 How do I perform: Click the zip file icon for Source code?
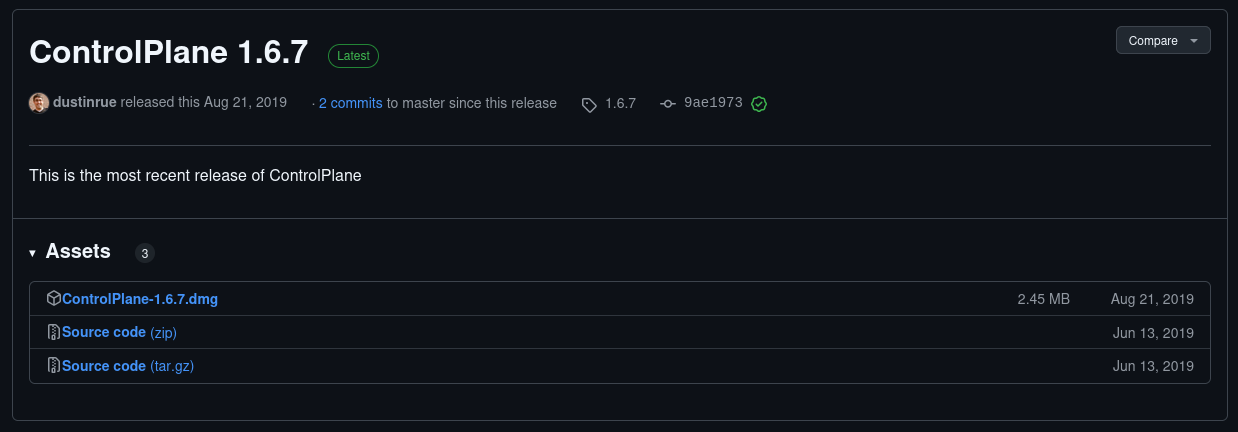(54, 332)
